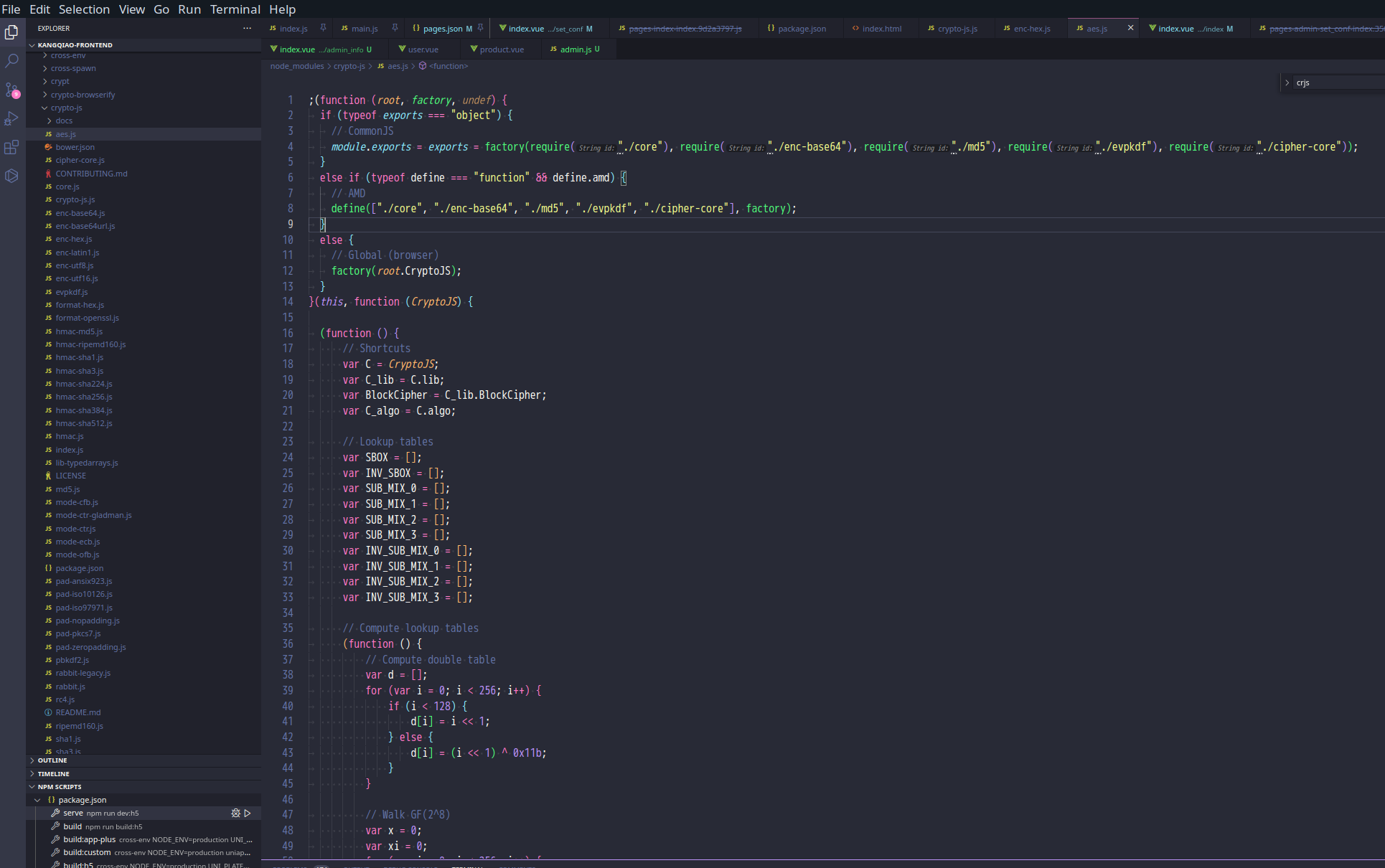The height and width of the screenshot is (868, 1385).
Task: Click crypto-js in the breadcrumb
Action: pos(349,66)
